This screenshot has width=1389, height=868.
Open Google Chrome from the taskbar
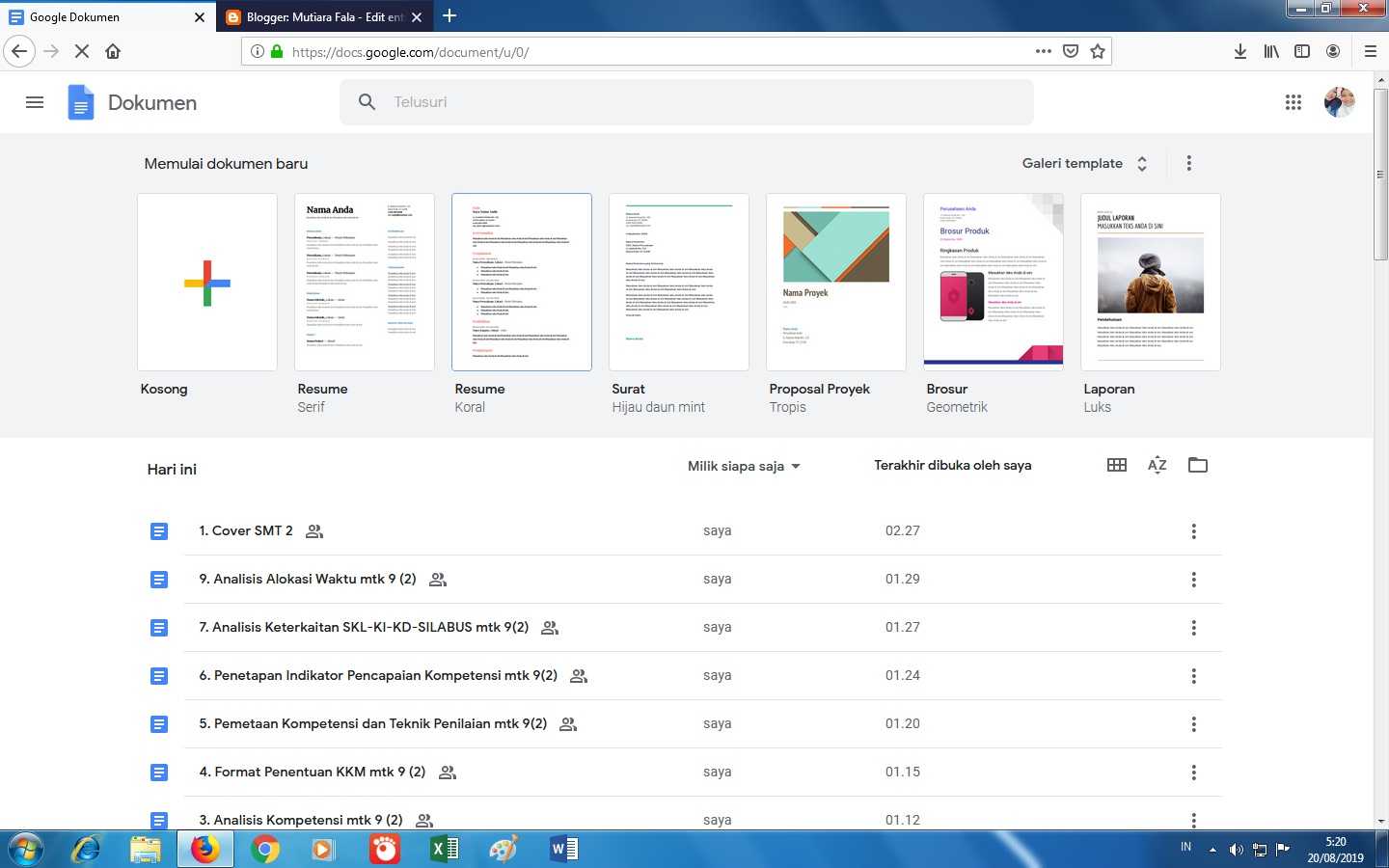[264, 850]
